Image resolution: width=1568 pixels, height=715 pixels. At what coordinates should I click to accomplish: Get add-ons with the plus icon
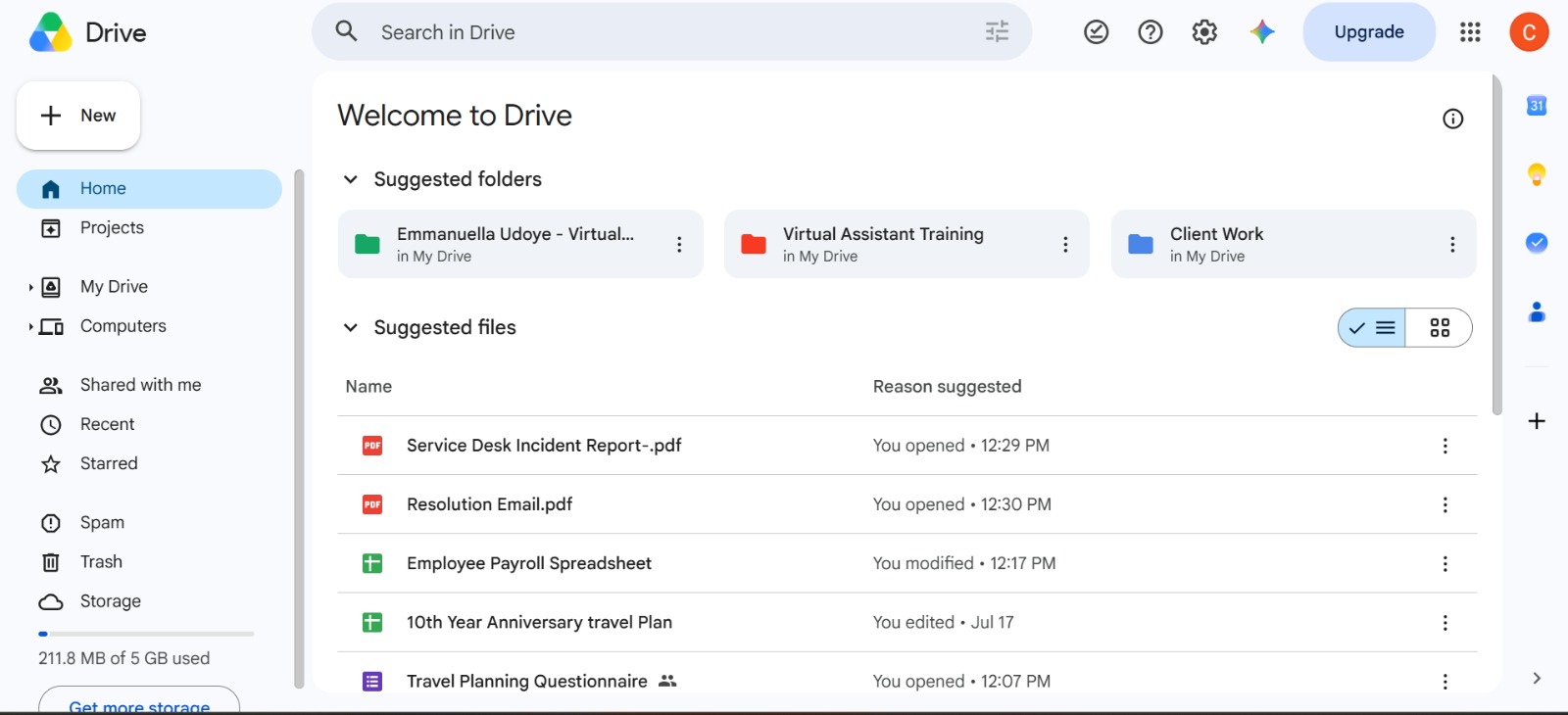(1537, 421)
